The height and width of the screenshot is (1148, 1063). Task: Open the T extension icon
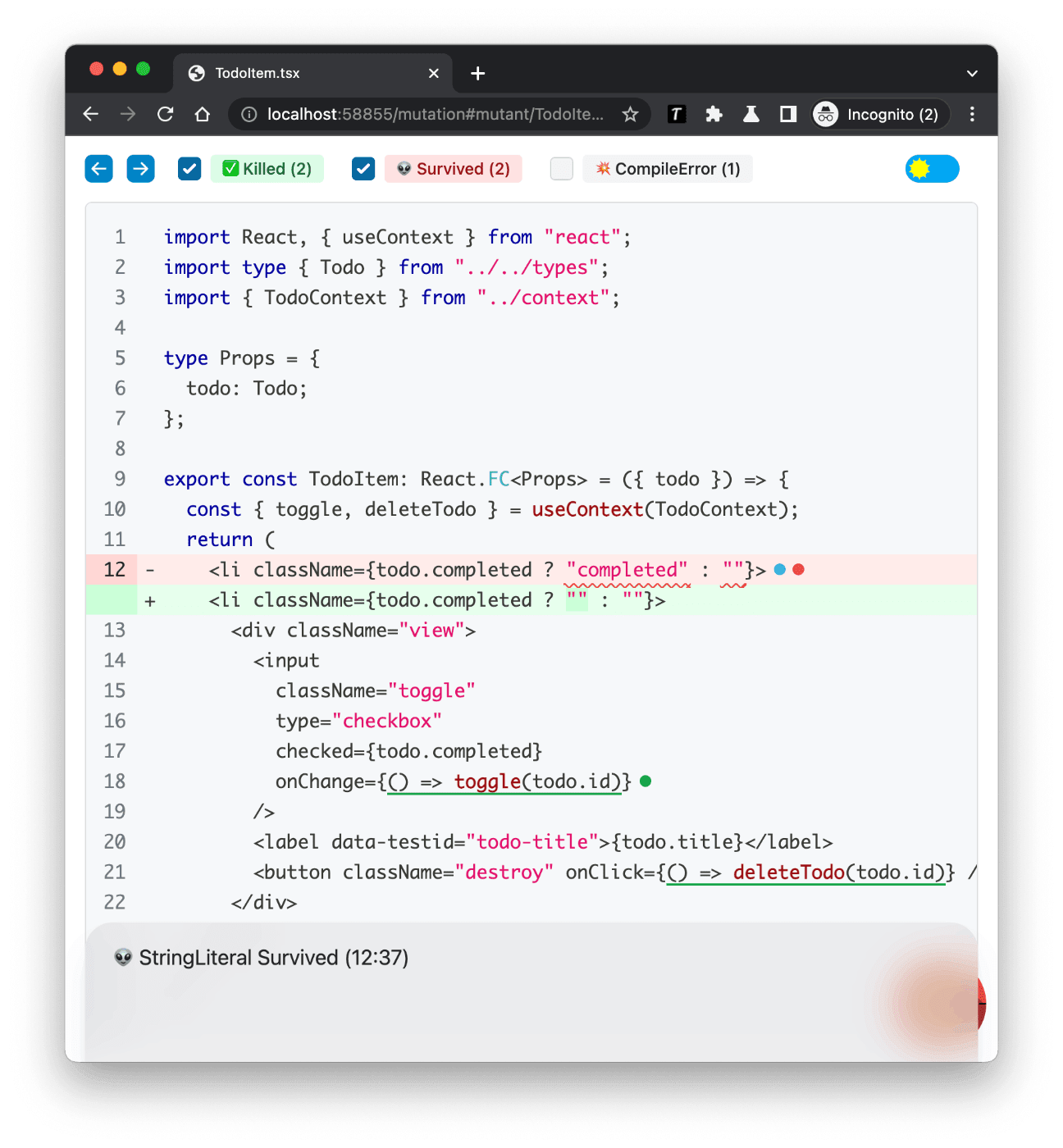[677, 114]
